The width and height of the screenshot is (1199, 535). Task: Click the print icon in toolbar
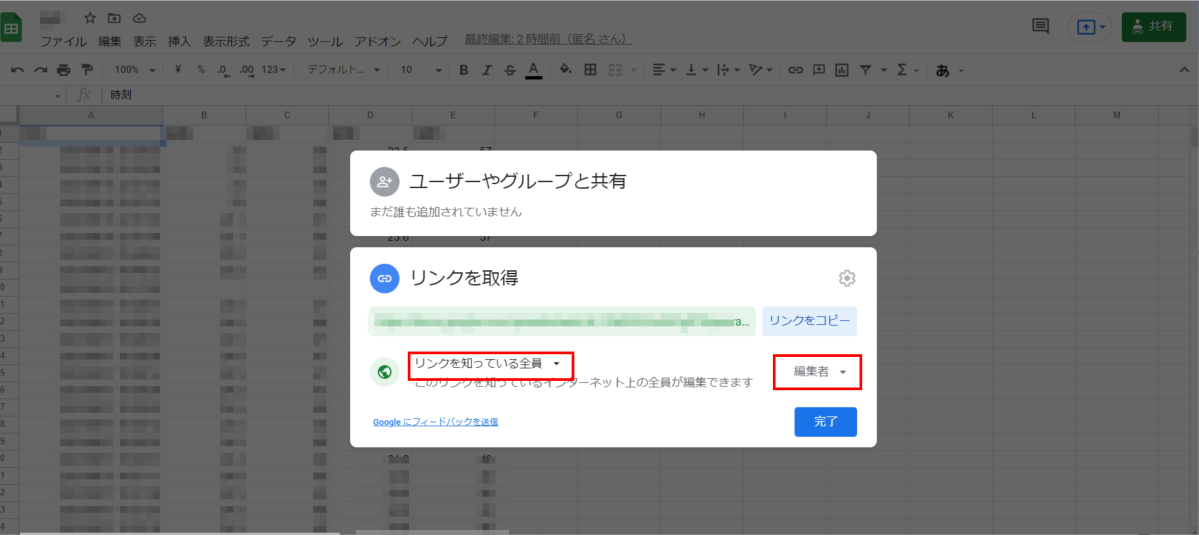pyautogui.click(x=63, y=70)
